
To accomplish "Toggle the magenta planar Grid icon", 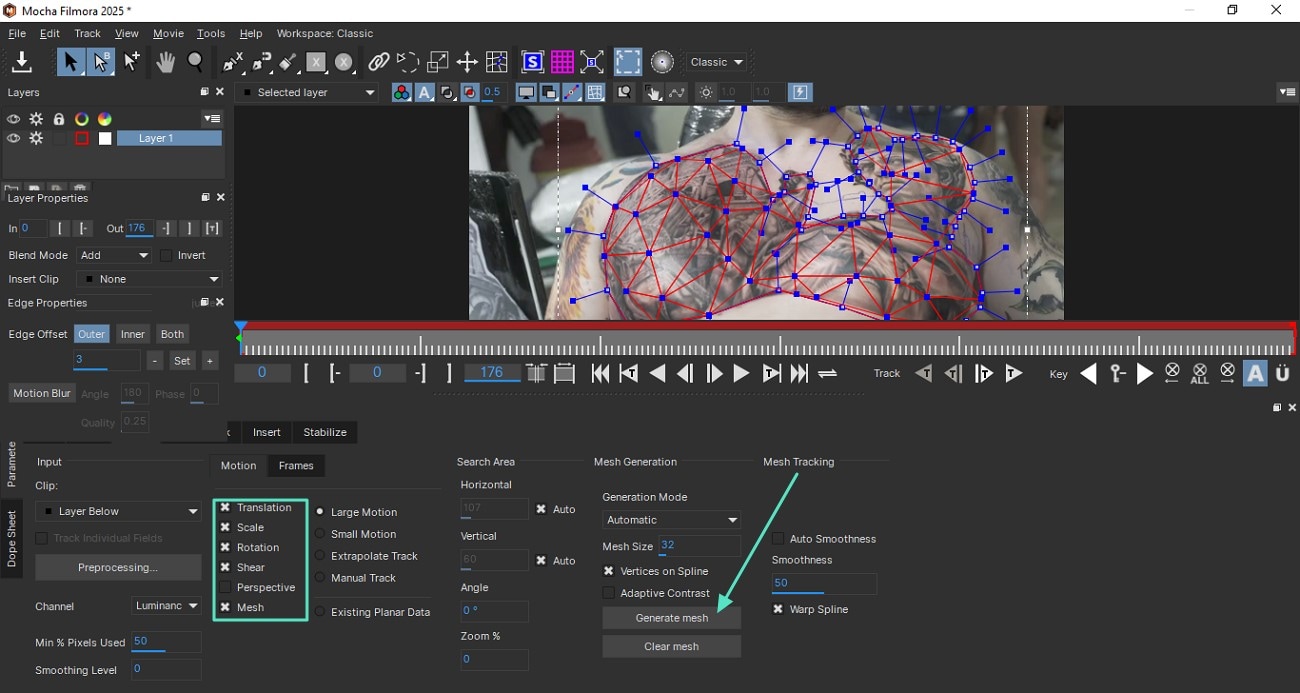I will (x=562, y=62).
